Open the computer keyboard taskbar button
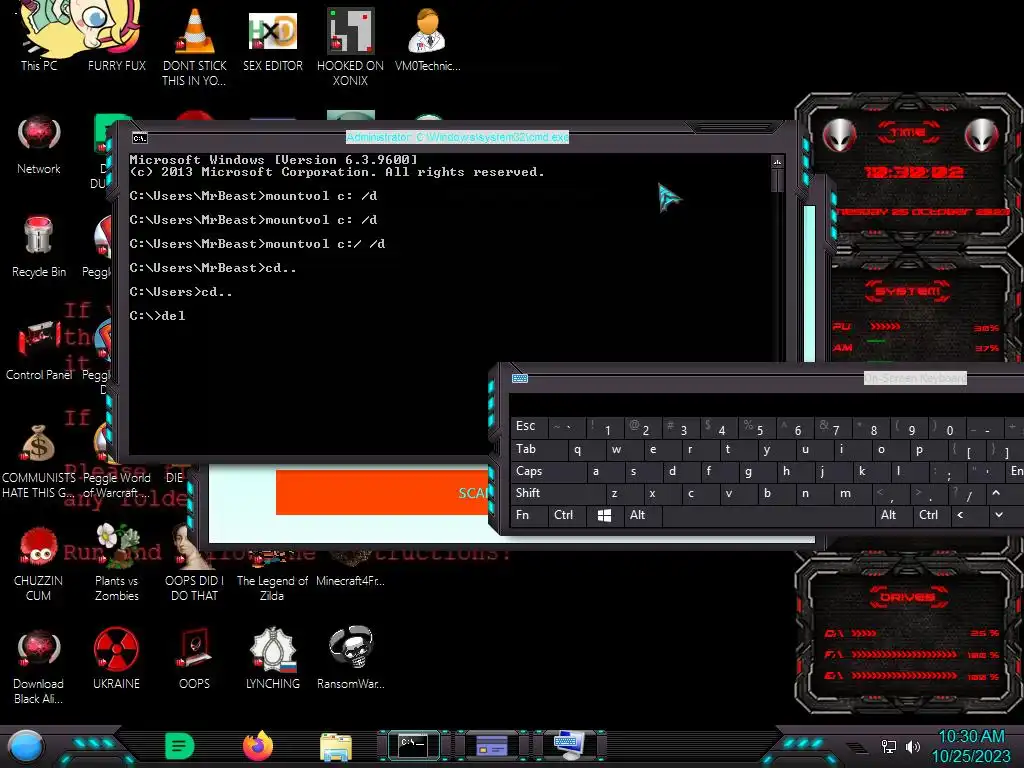 pos(569,745)
